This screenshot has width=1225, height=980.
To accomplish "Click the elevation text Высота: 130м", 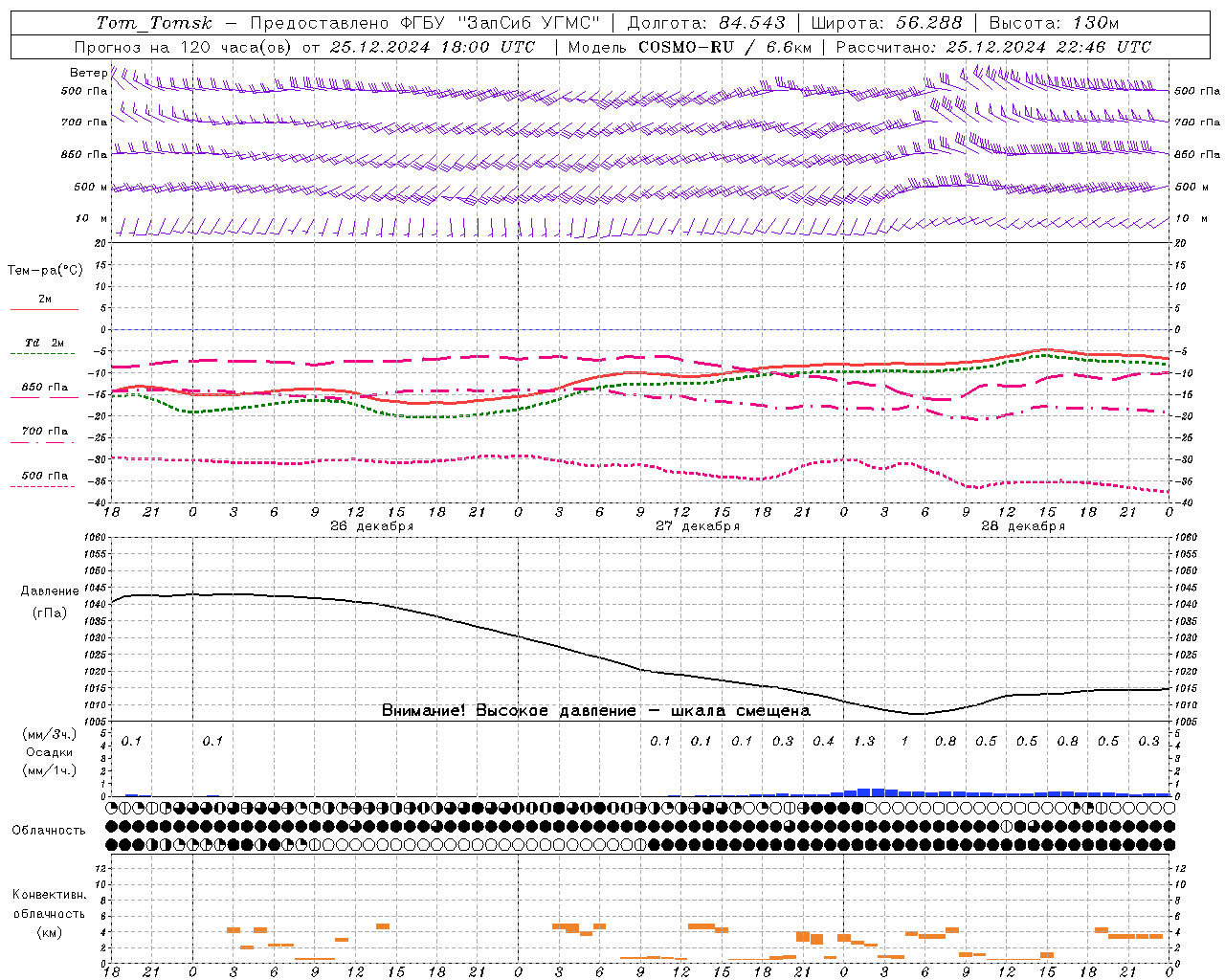I will (x=1054, y=23).
